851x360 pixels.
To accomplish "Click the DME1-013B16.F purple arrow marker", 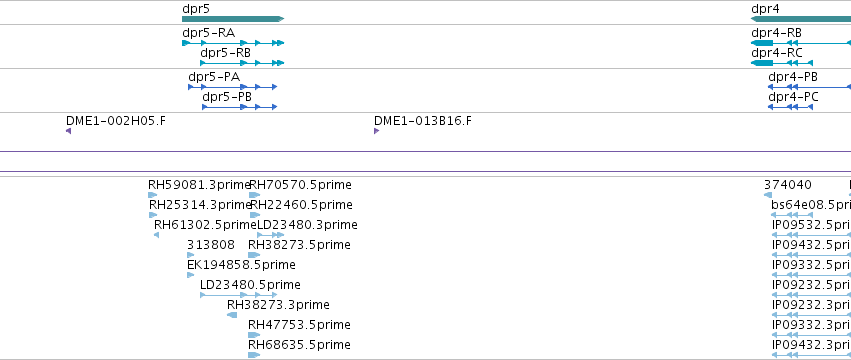I will pos(376,131).
